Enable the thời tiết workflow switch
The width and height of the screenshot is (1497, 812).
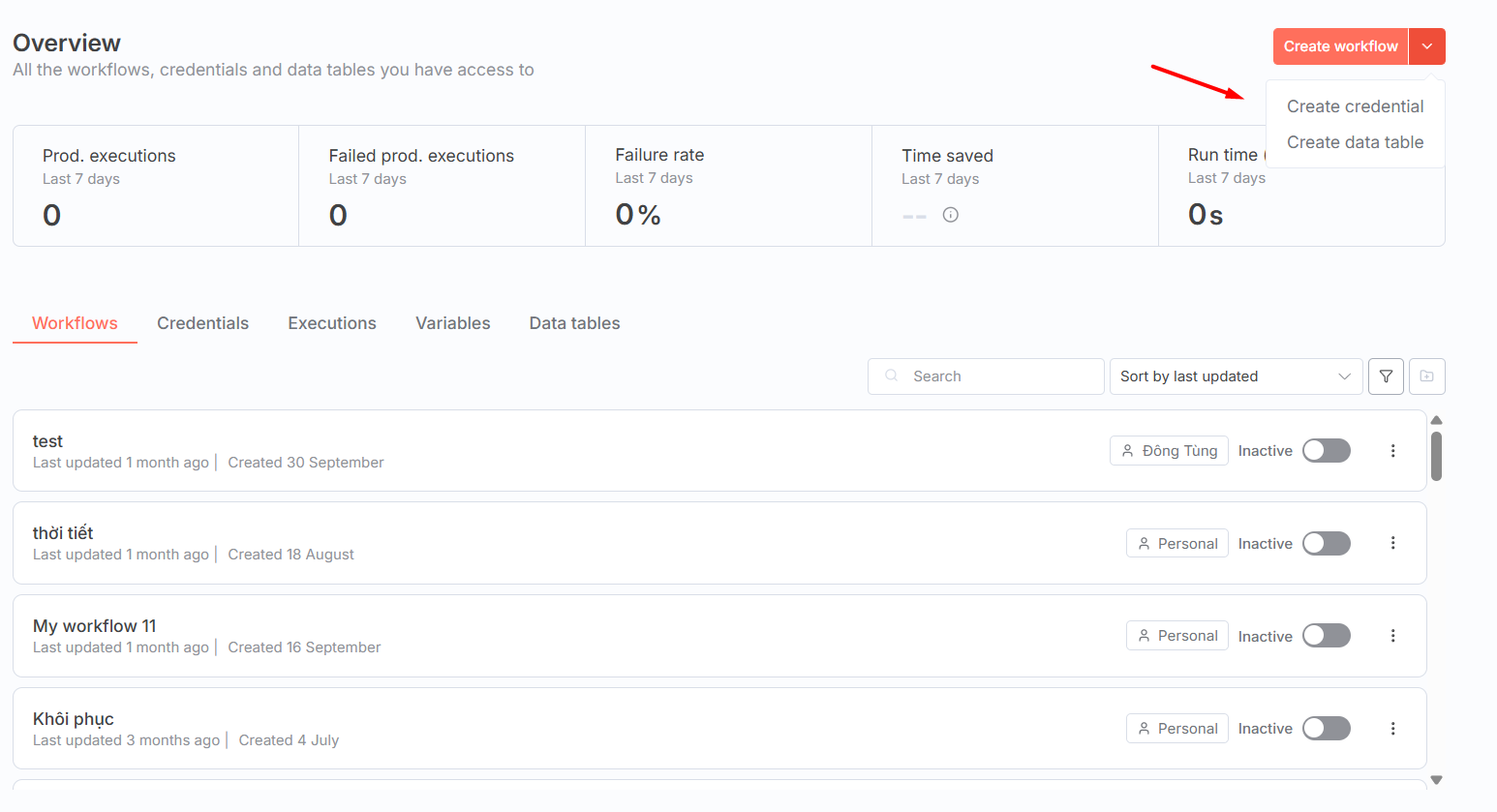click(1326, 543)
